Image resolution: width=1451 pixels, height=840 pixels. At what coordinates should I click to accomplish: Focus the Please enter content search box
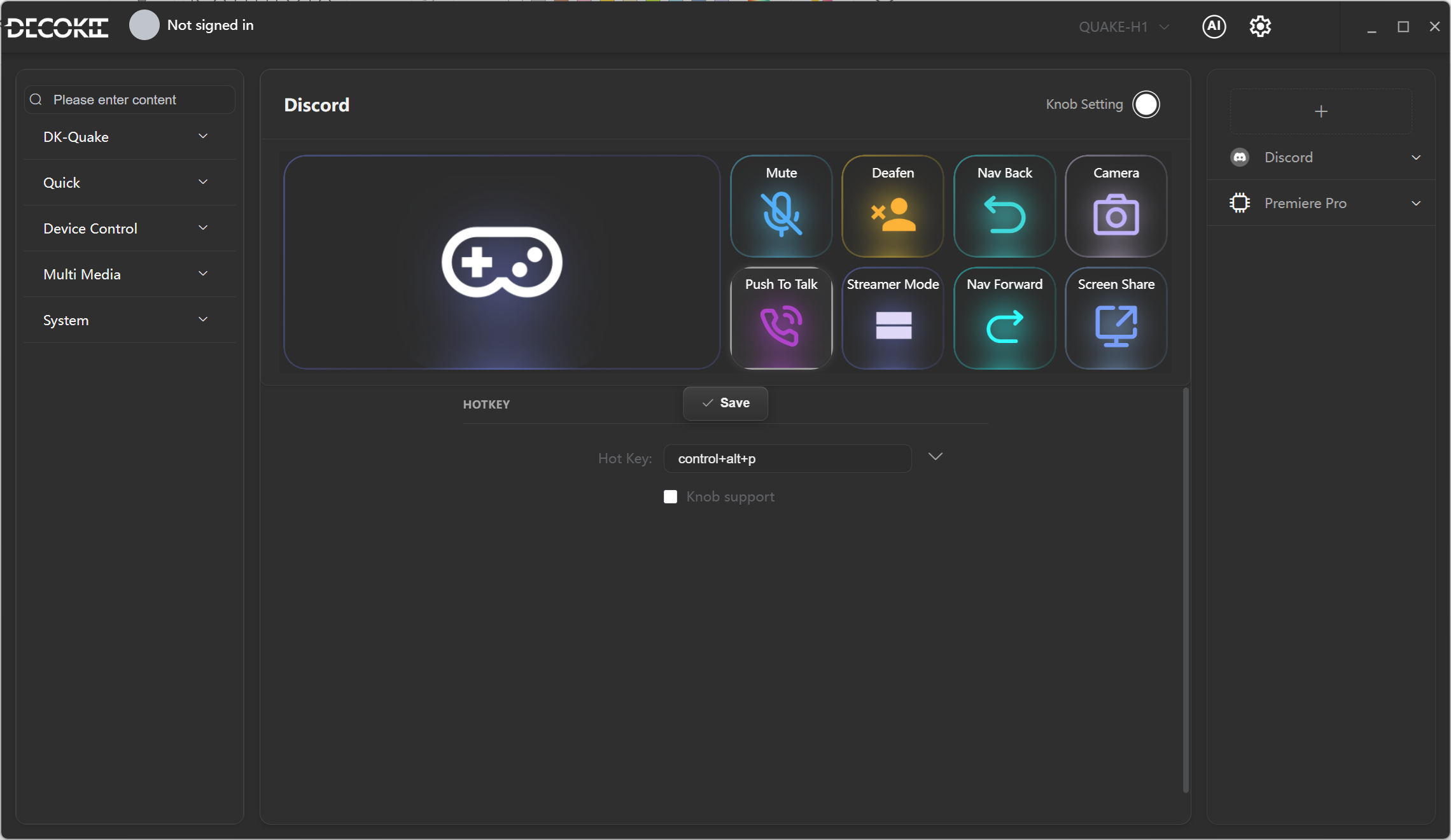click(x=130, y=100)
